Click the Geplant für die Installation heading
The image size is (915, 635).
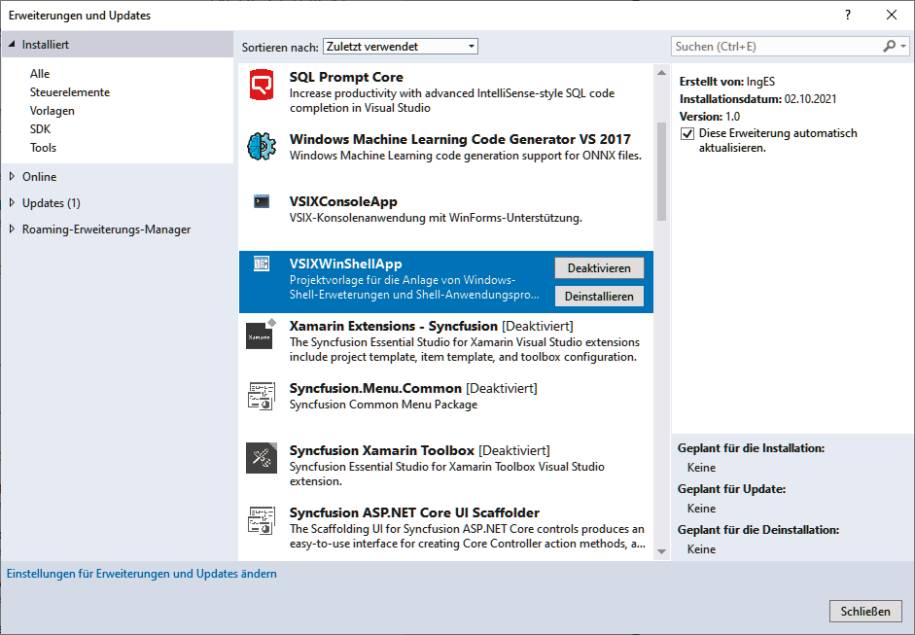coord(751,448)
